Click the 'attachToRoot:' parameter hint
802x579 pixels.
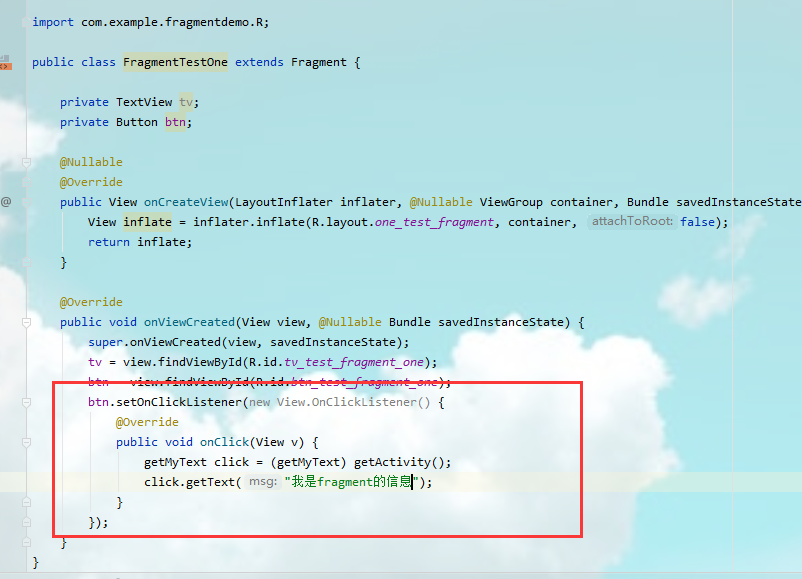(x=632, y=221)
